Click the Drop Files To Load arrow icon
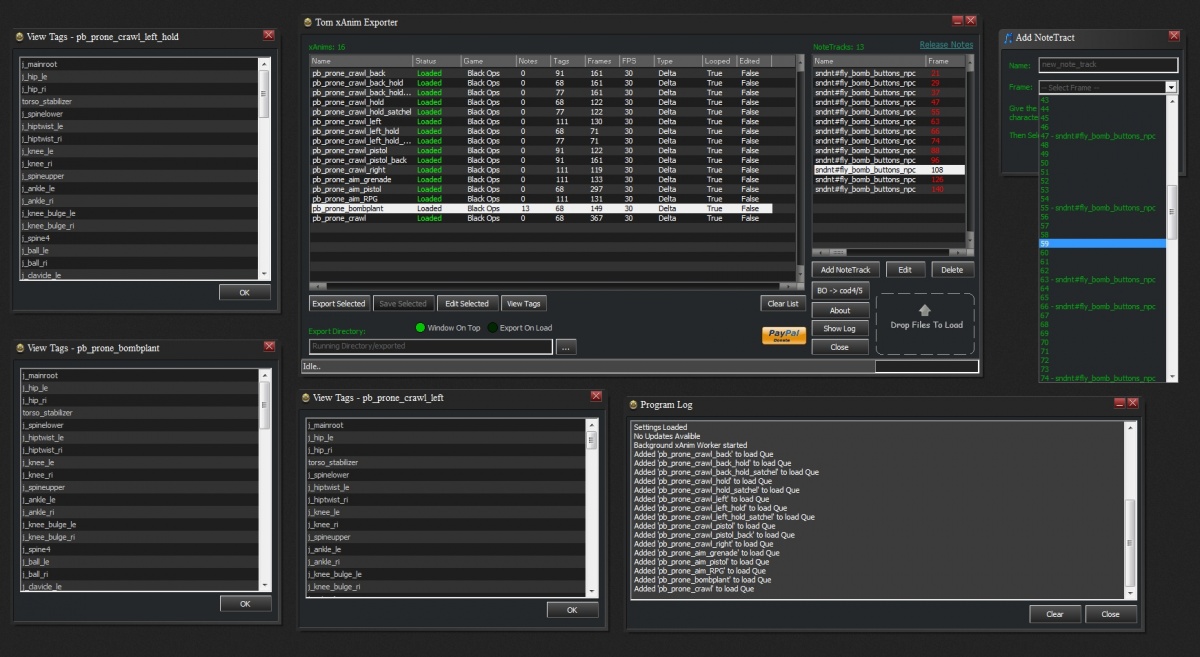 coord(925,312)
